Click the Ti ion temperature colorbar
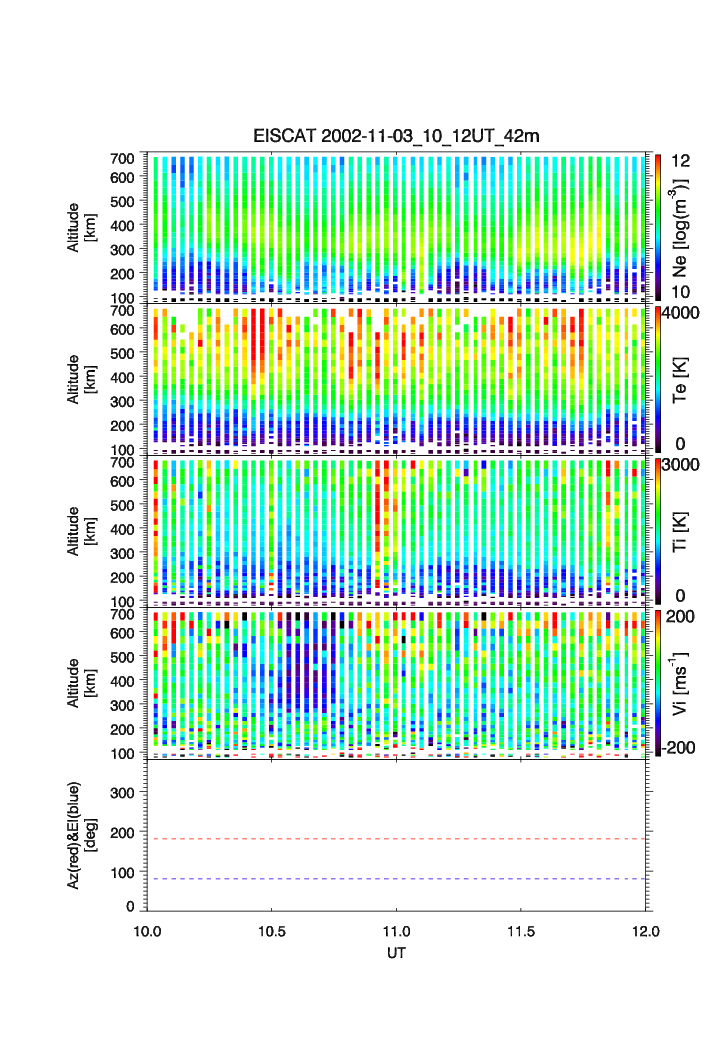This screenshot has height=1063, width=708. (658, 531)
